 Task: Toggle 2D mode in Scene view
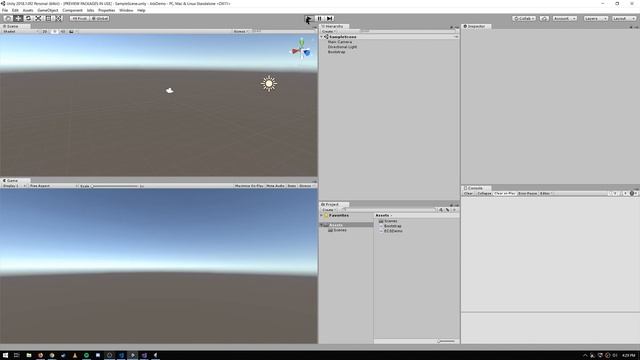pyautogui.click(x=45, y=31)
